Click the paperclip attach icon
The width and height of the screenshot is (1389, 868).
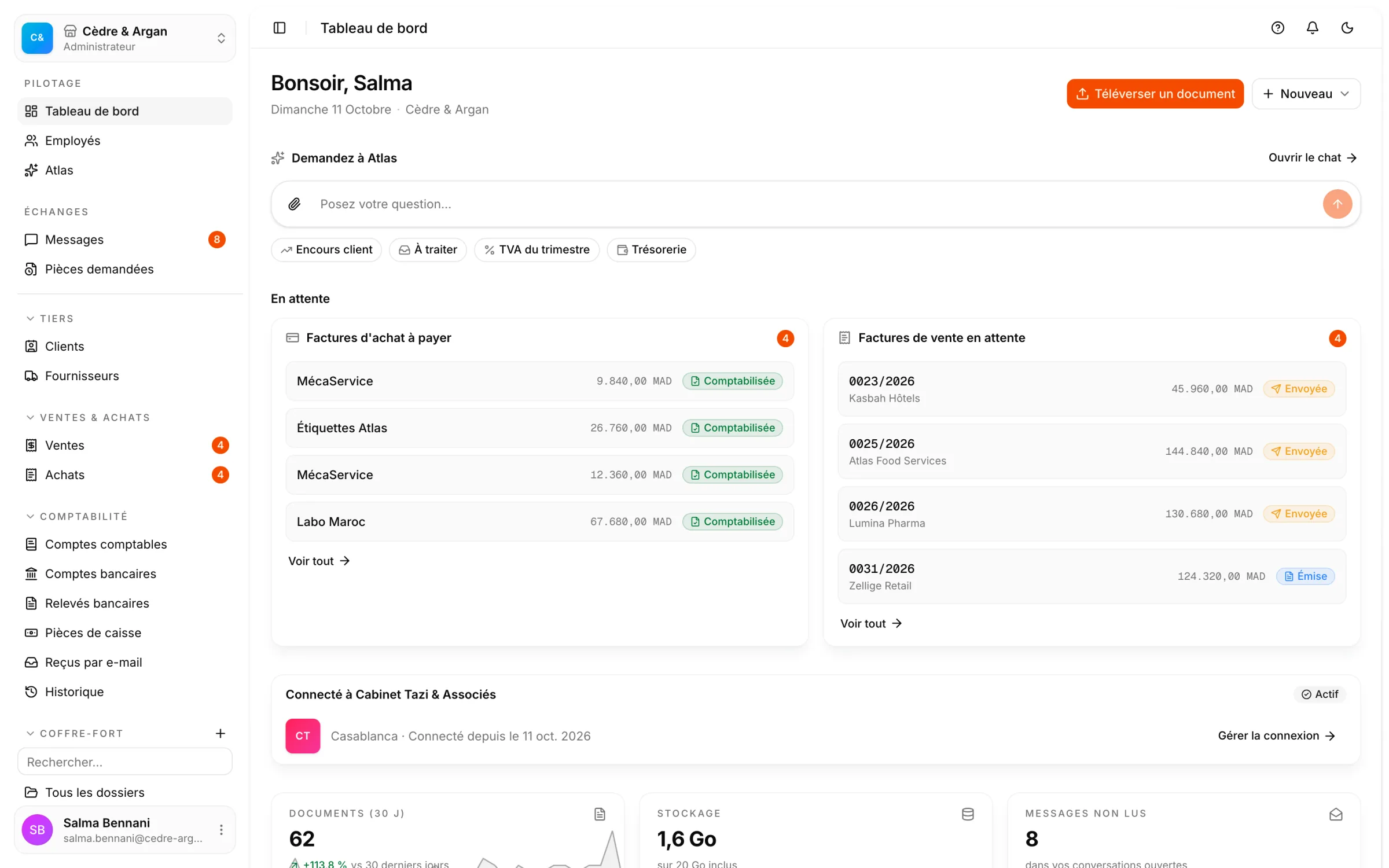click(x=295, y=204)
